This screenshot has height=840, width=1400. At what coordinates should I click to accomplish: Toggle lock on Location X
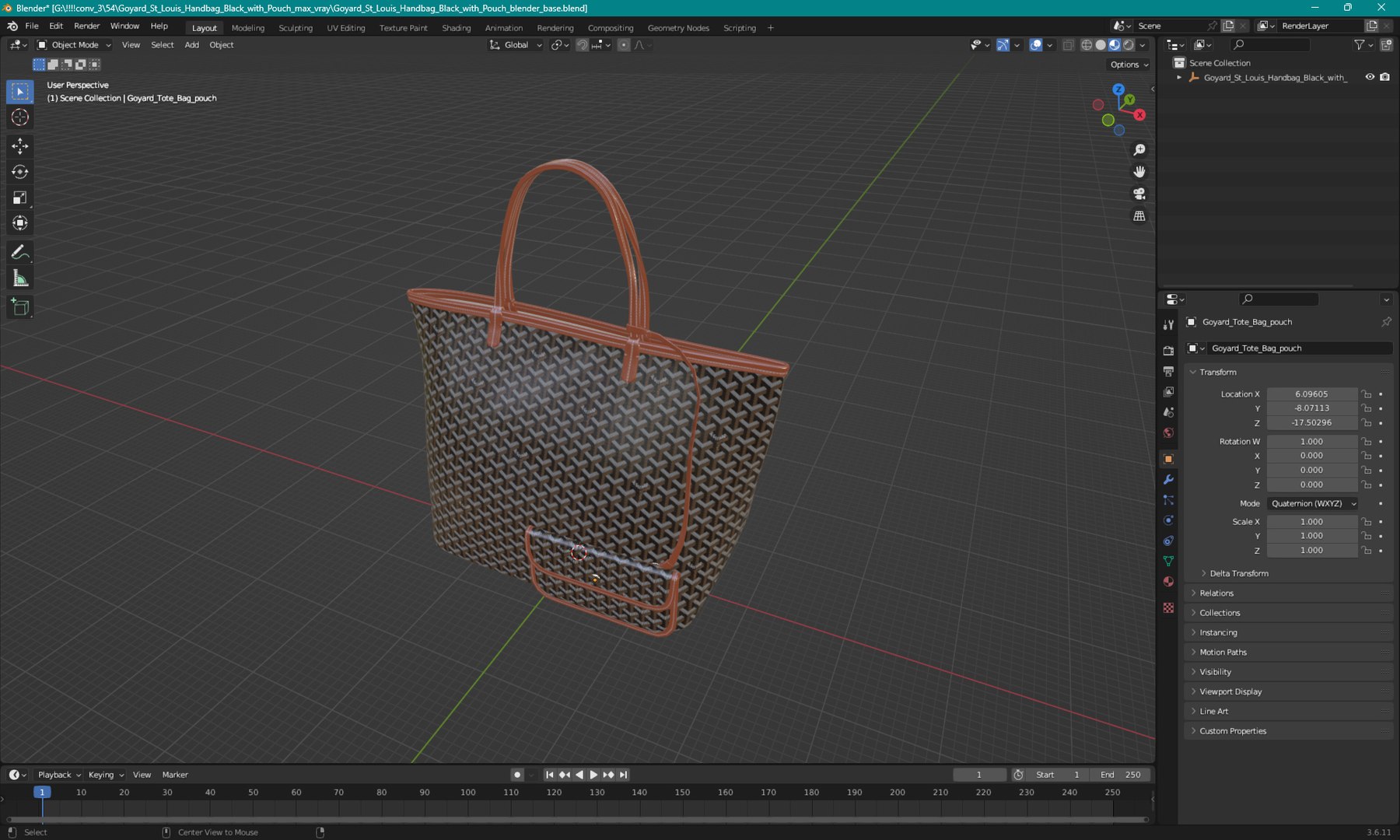(x=1367, y=394)
